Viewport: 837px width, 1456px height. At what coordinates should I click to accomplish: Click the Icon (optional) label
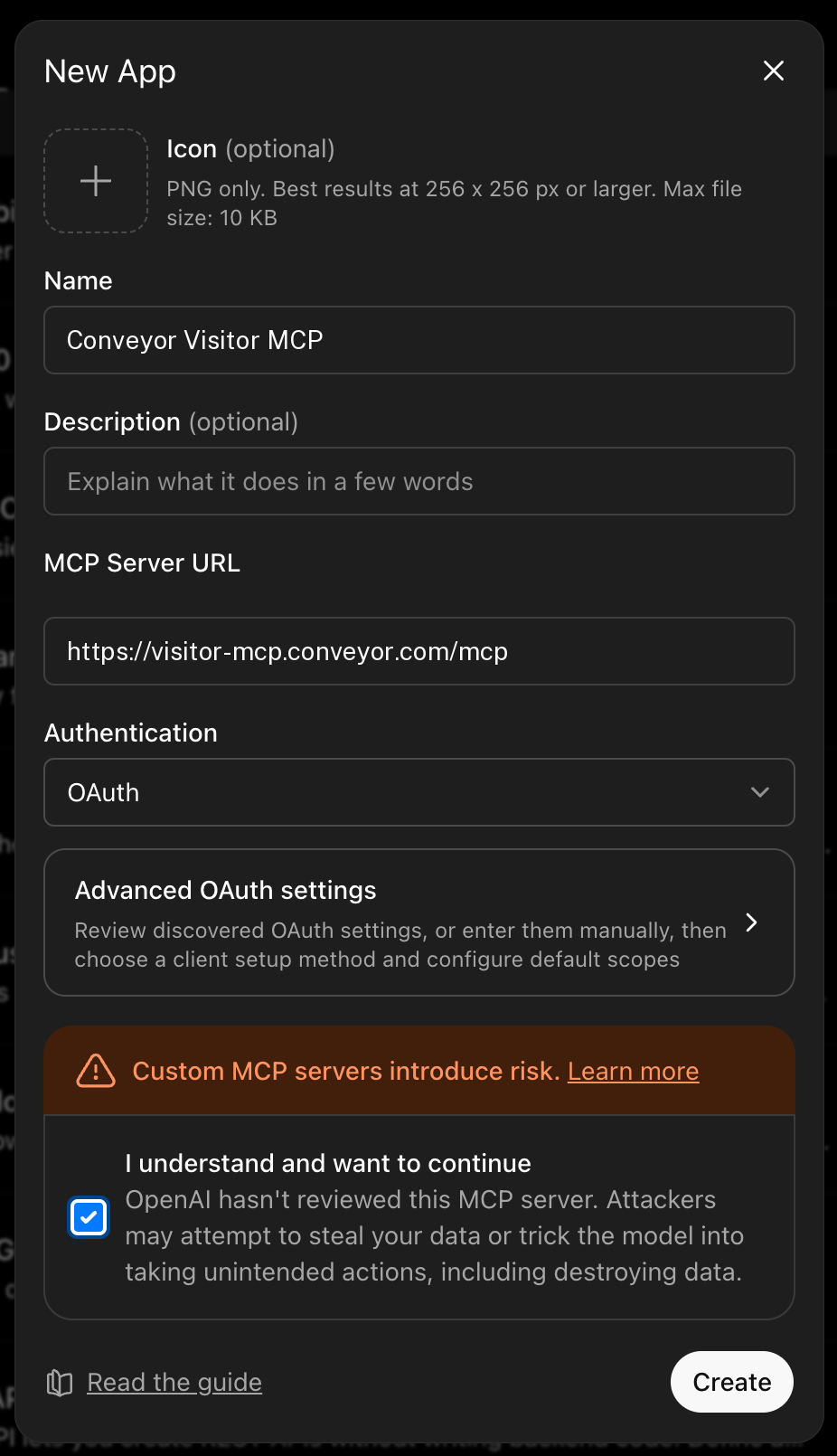tap(250, 149)
